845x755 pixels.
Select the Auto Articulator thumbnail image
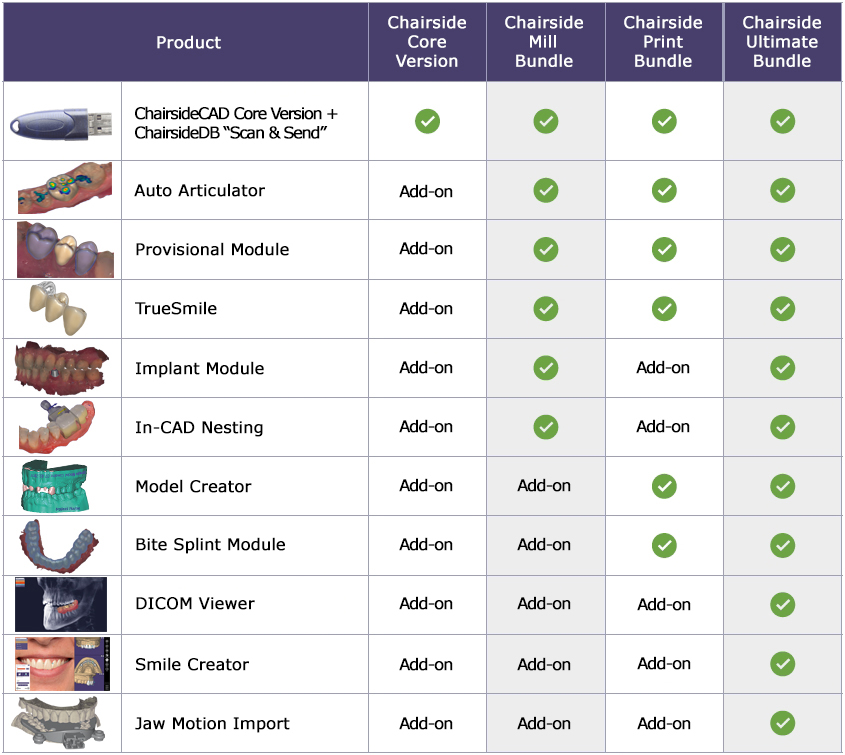65,189
